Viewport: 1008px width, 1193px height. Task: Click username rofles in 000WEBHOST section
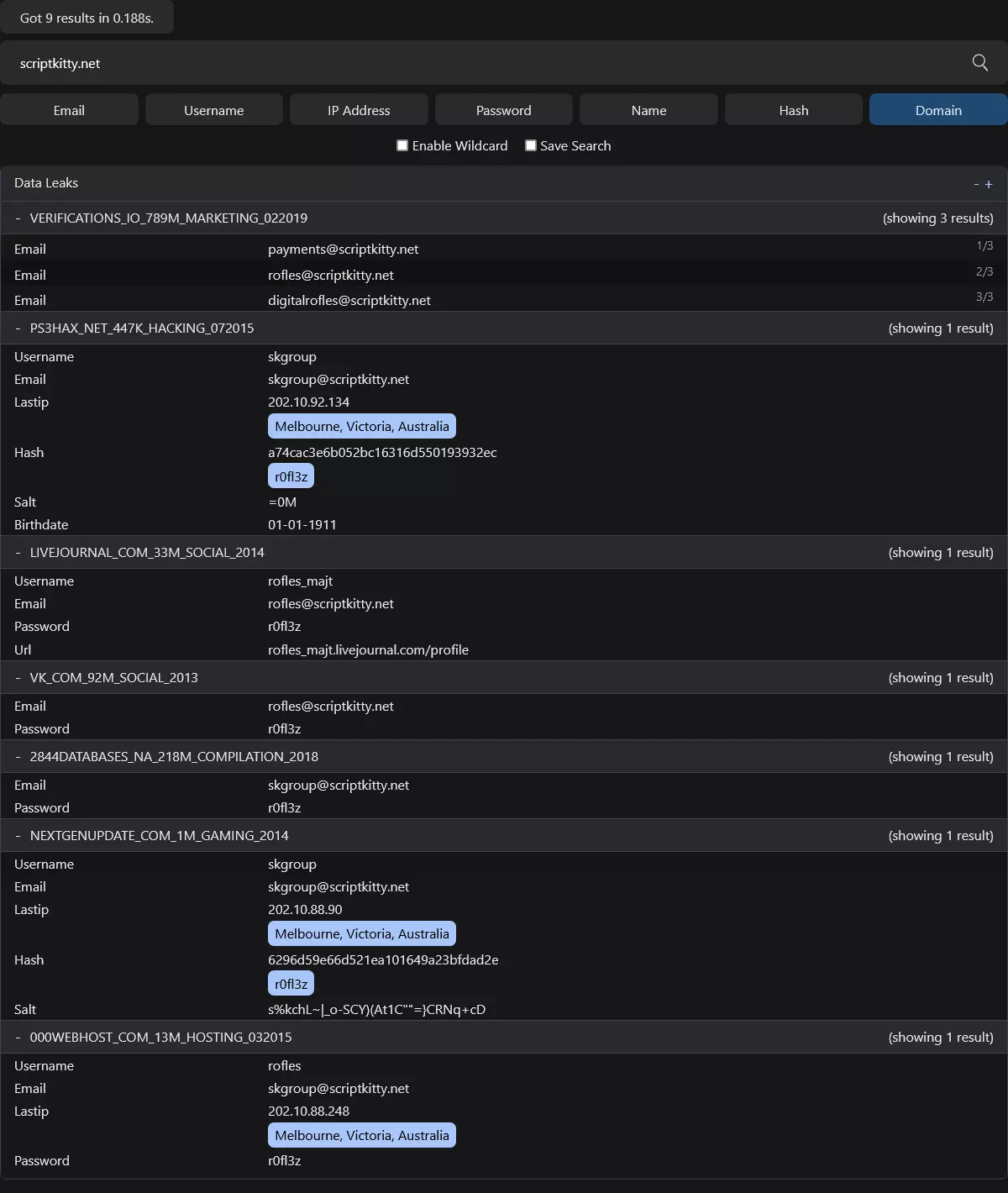284,1065
